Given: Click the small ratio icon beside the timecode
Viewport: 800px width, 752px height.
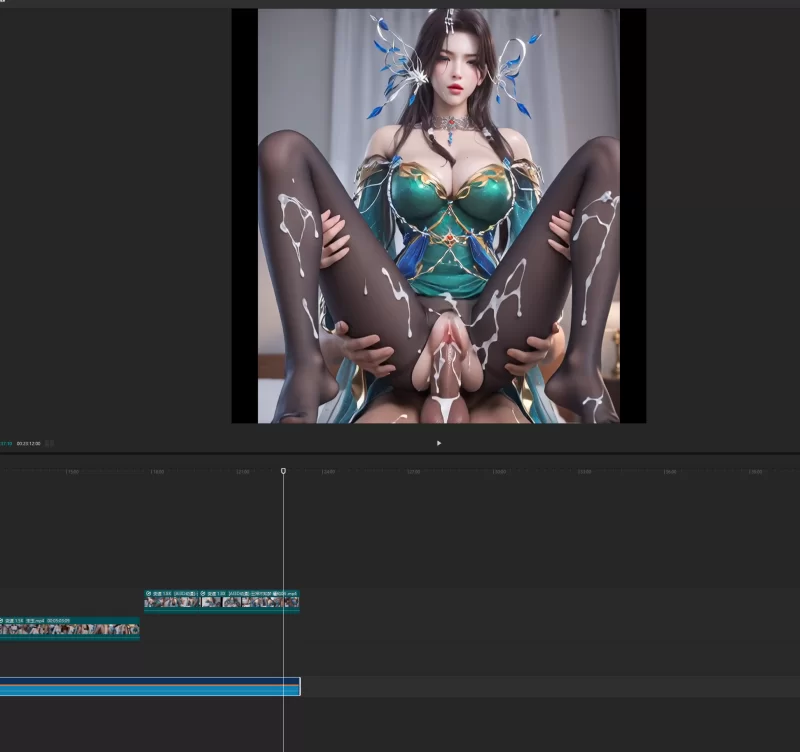Looking at the screenshot, I should pos(50,443).
